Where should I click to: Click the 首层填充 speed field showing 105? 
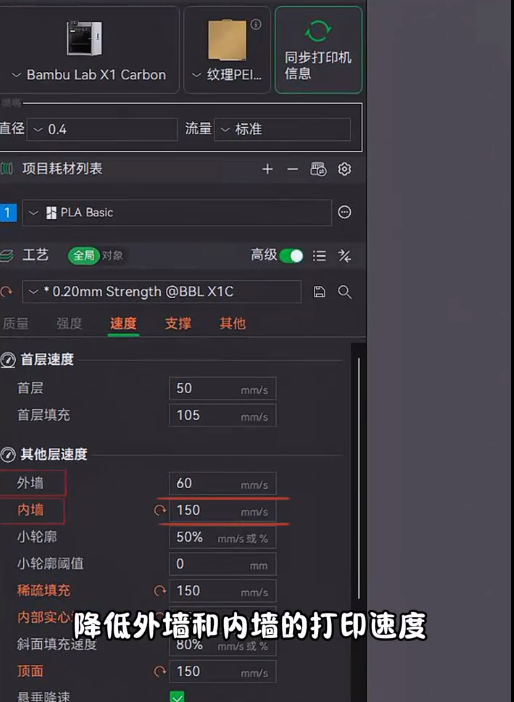[223, 415]
